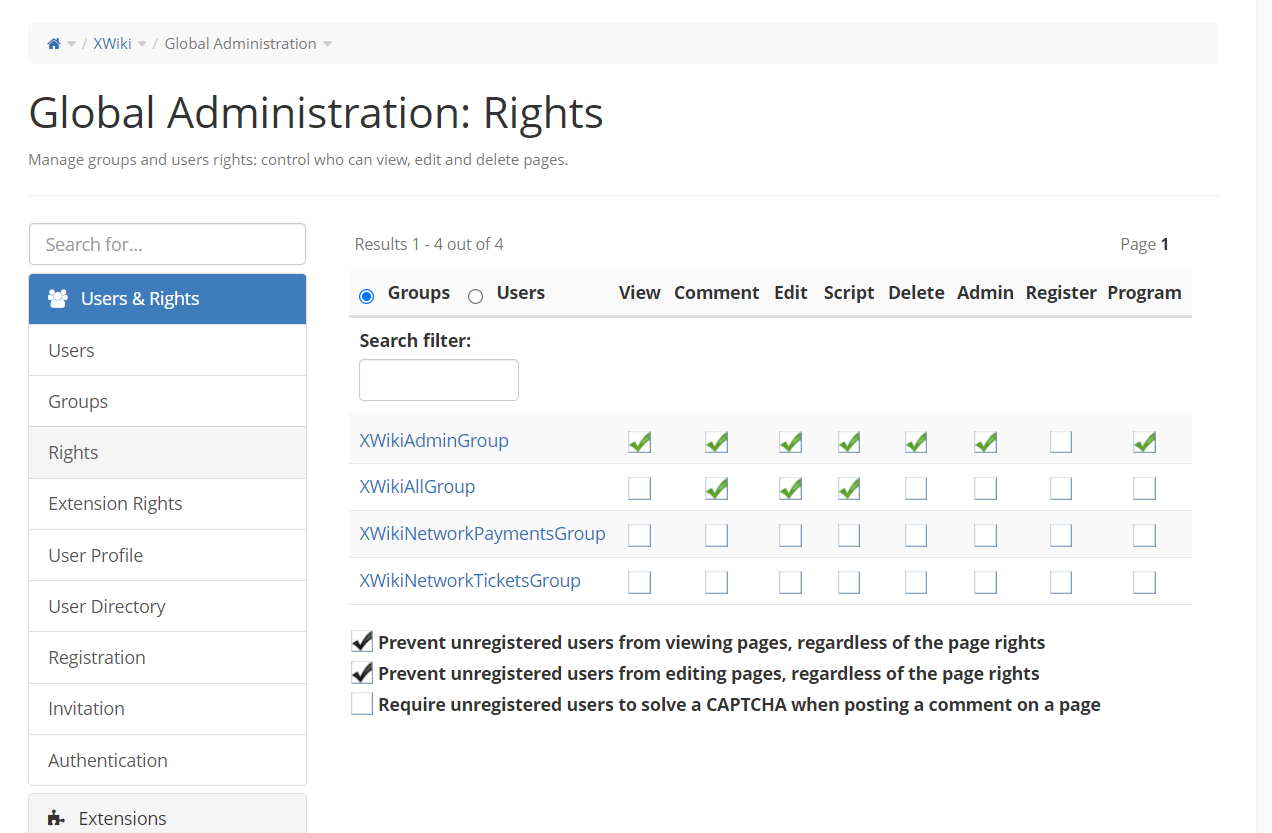Enable CAPTCHA requirement for unregistered comments
Viewport: 1272px width, 833px height.
[x=362, y=704]
